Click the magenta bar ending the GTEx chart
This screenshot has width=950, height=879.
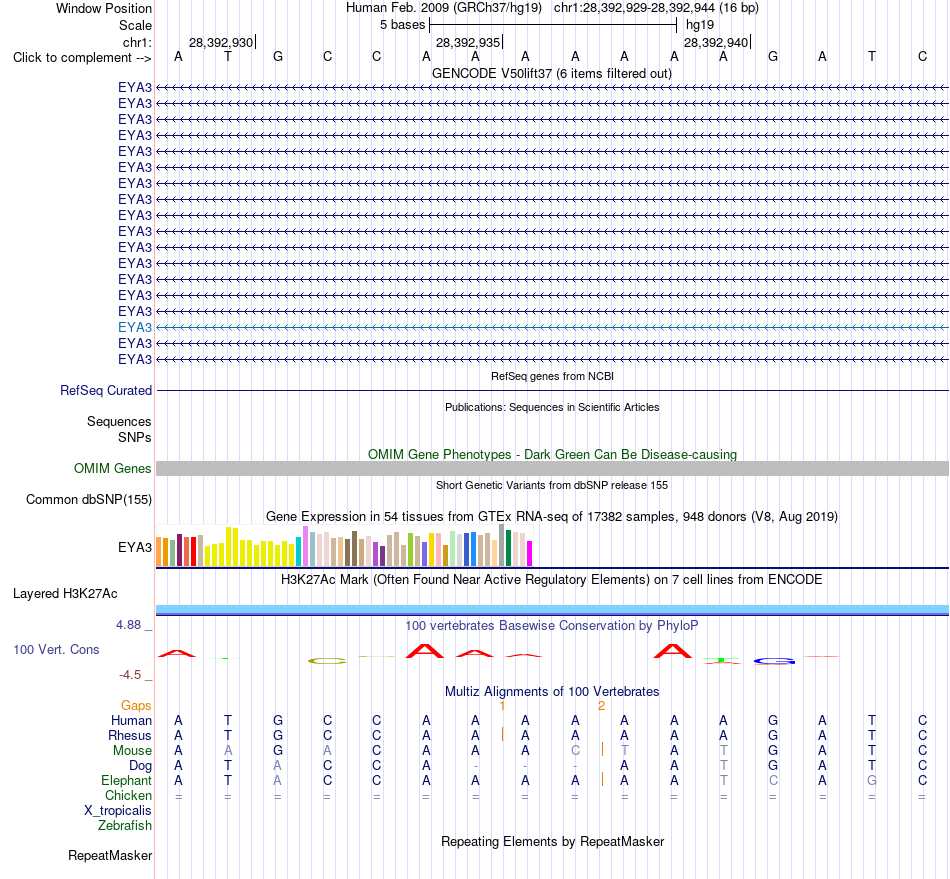click(529, 553)
